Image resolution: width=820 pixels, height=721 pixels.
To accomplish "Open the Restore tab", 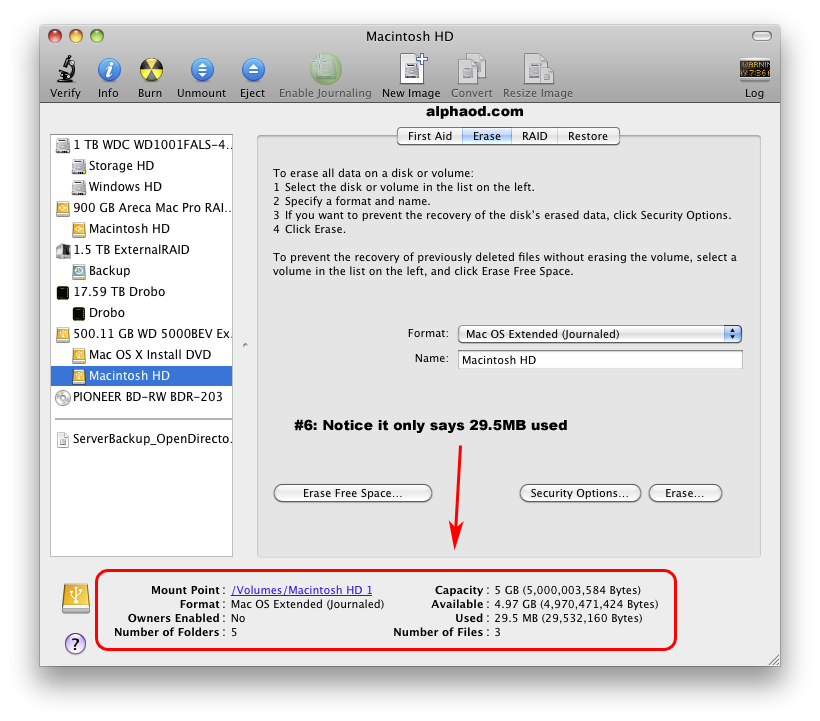I will point(588,136).
